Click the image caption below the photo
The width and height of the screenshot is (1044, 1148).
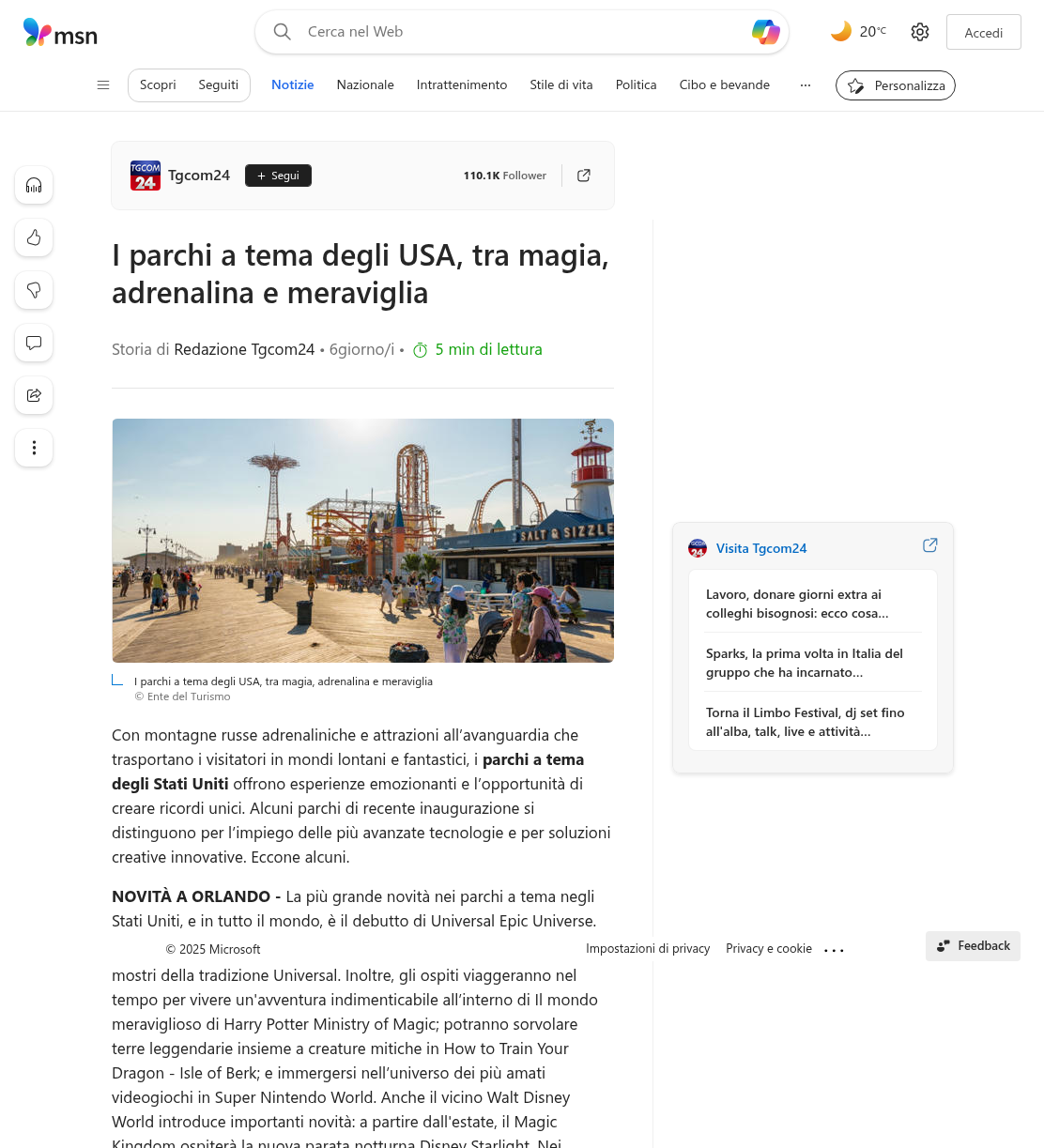click(284, 681)
